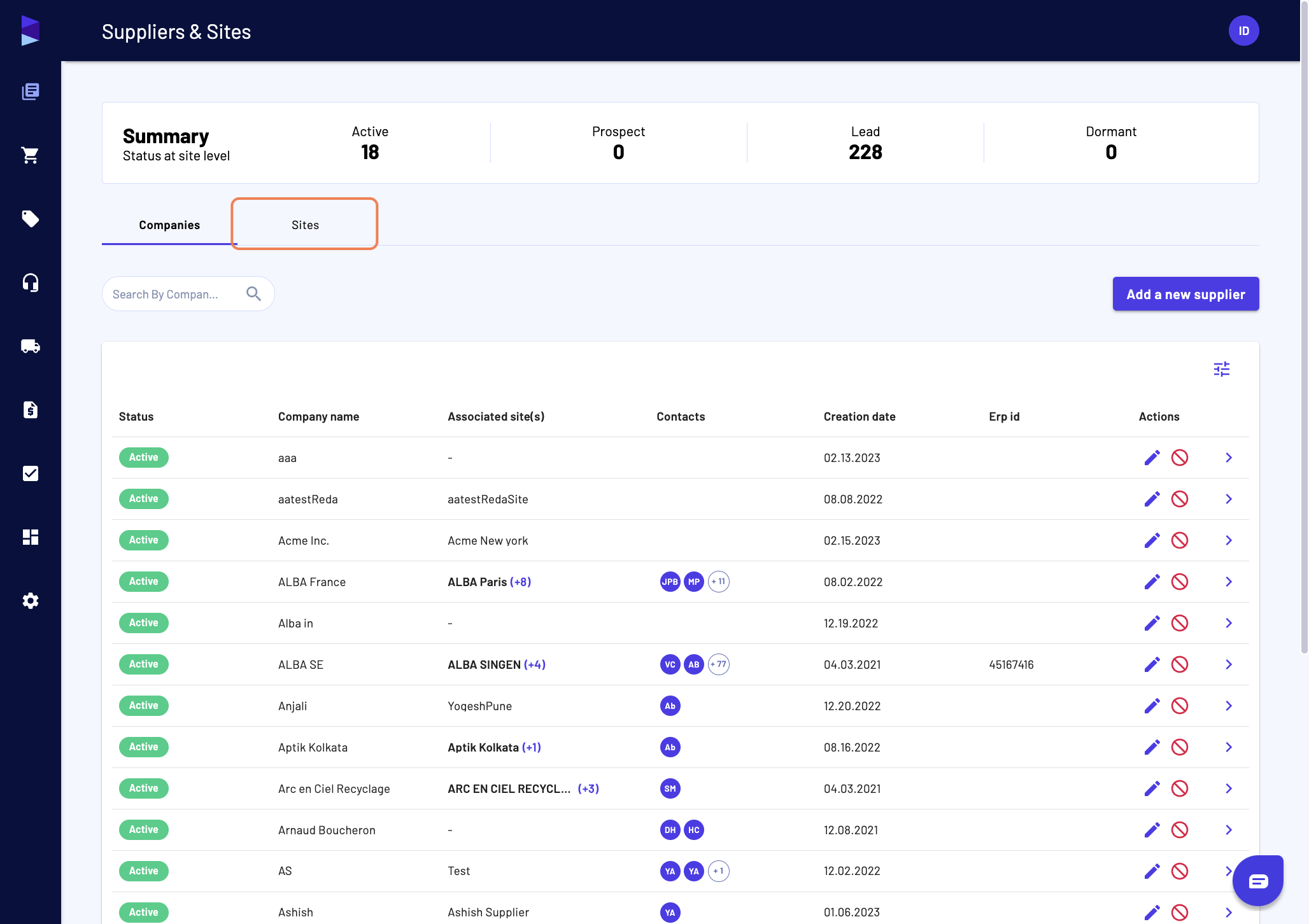Show +77 more contacts for ALBA SE
The width and height of the screenshot is (1309, 924).
pos(718,664)
